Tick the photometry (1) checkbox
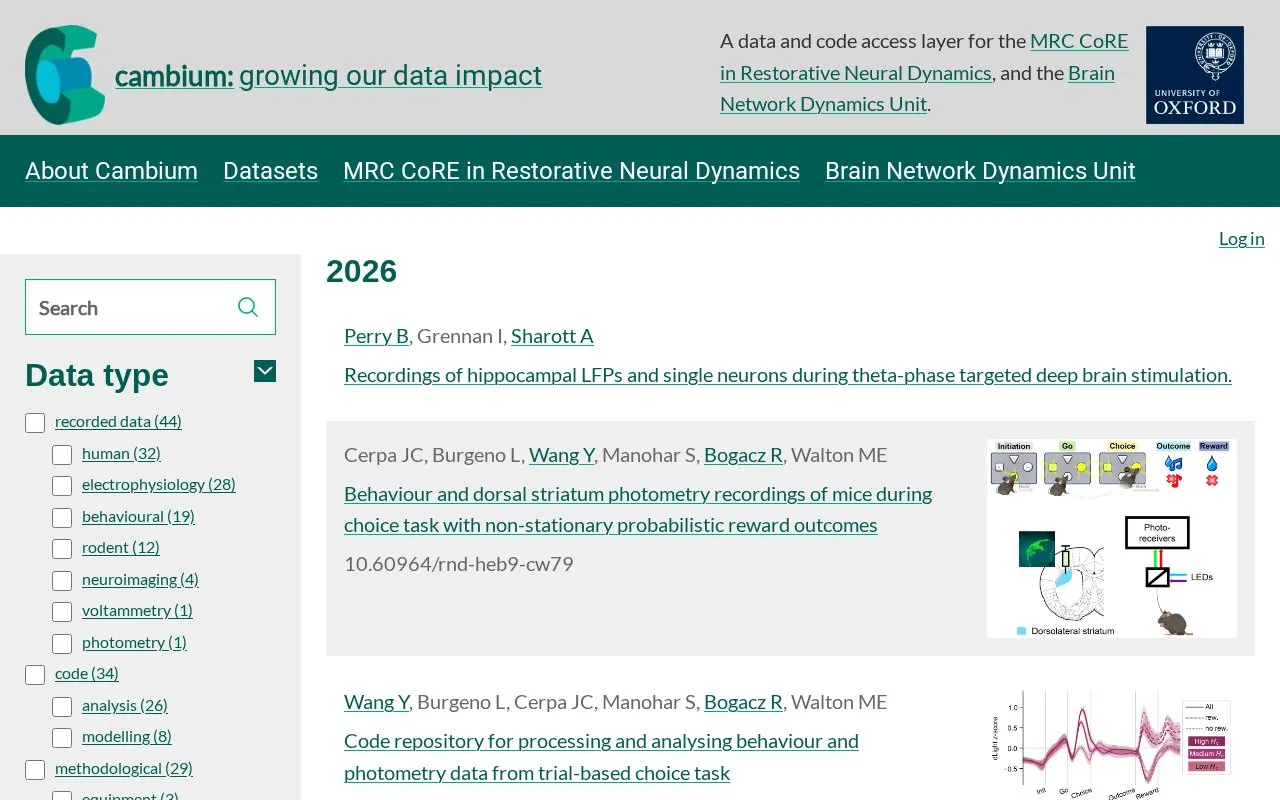This screenshot has width=1280, height=800. click(x=62, y=643)
